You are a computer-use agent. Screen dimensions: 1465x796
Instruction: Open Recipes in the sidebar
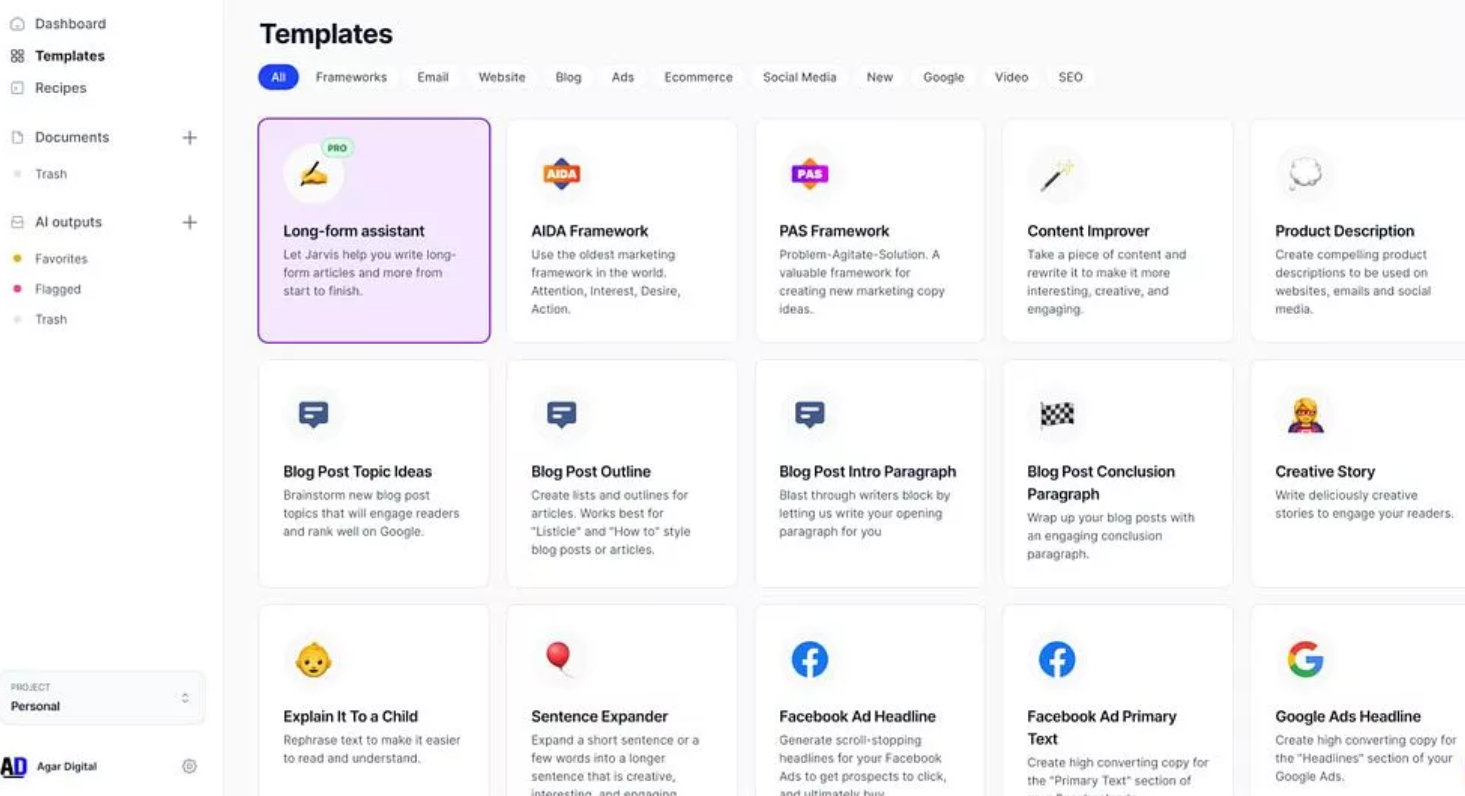pos(60,88)
